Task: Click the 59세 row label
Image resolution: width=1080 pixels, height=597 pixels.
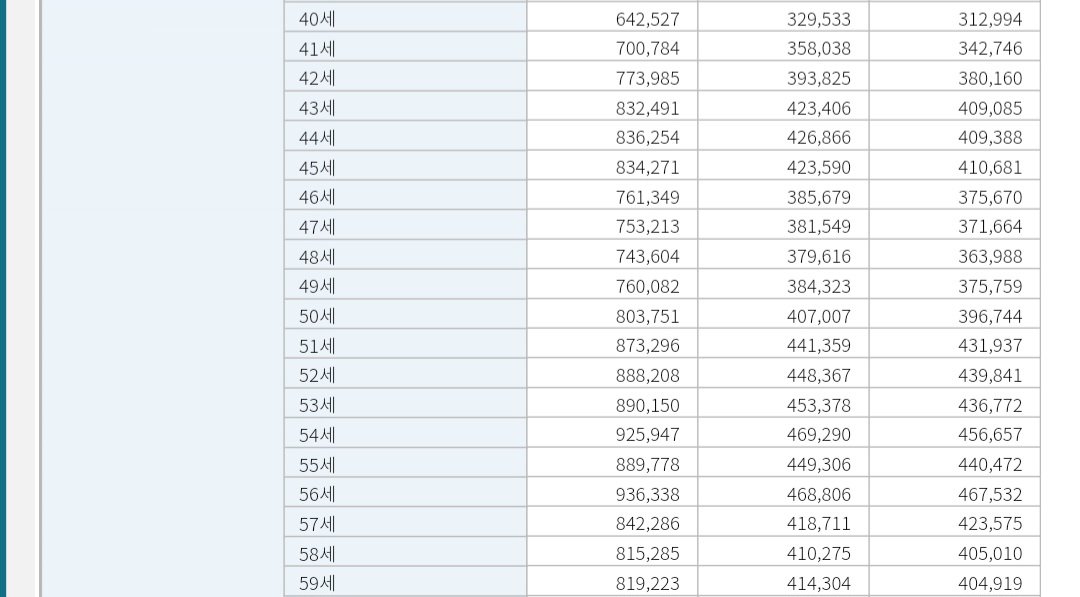Action: [406, 583]
